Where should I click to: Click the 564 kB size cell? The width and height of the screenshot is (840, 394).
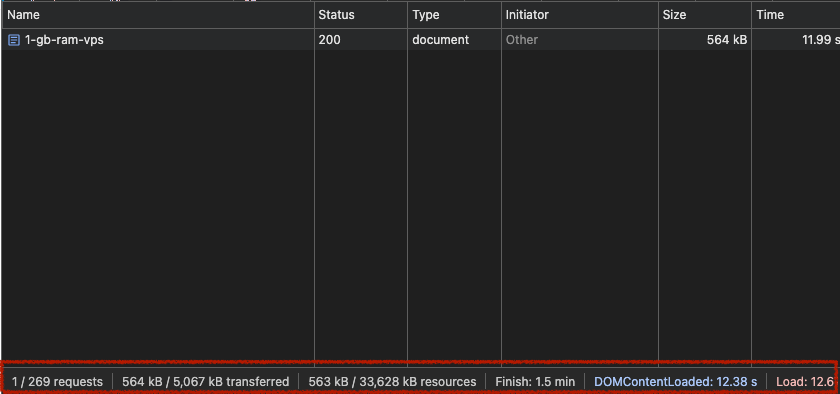pos(704,40)
